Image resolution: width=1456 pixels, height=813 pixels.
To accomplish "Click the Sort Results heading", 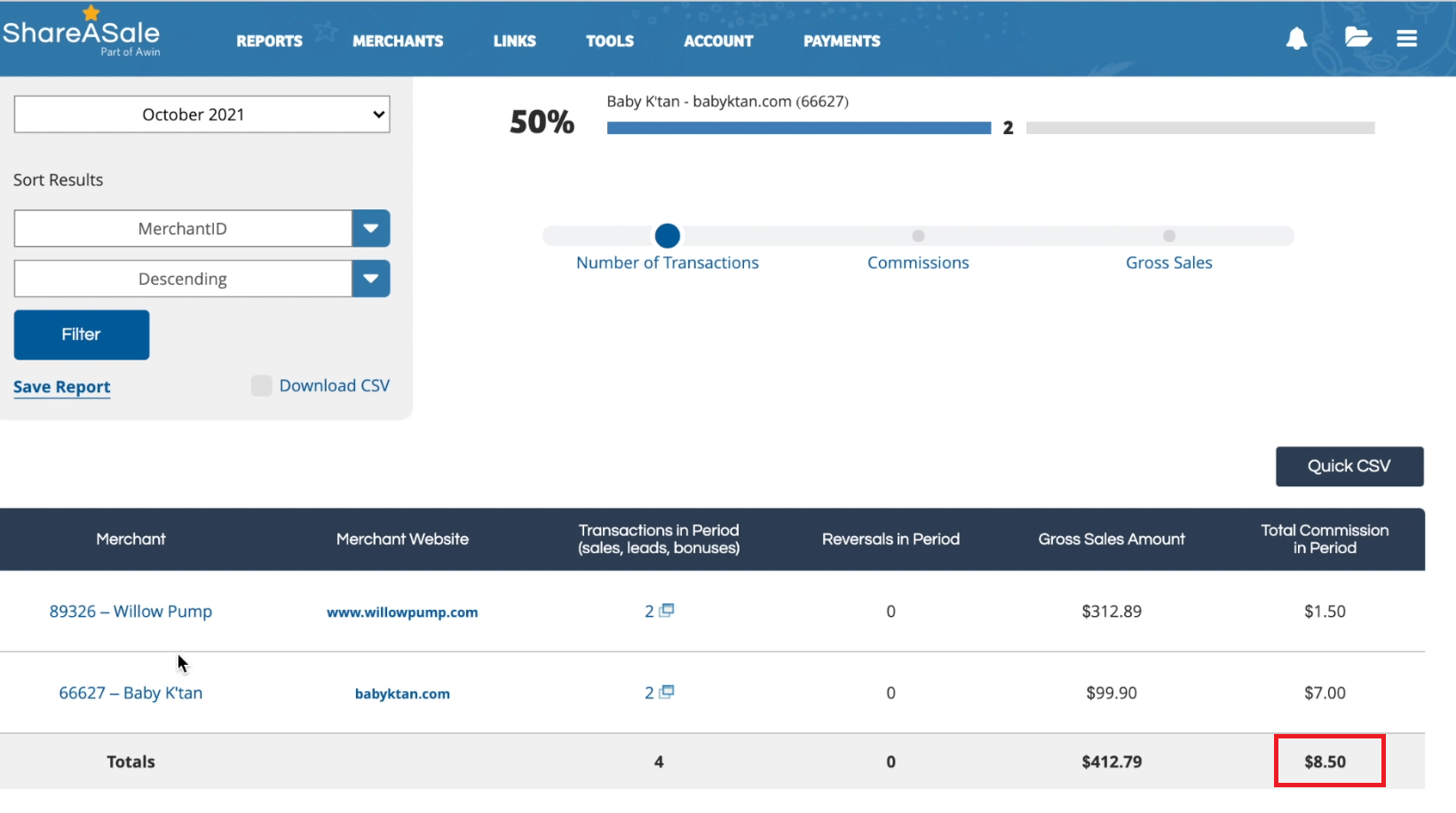I will pos(59,180).
